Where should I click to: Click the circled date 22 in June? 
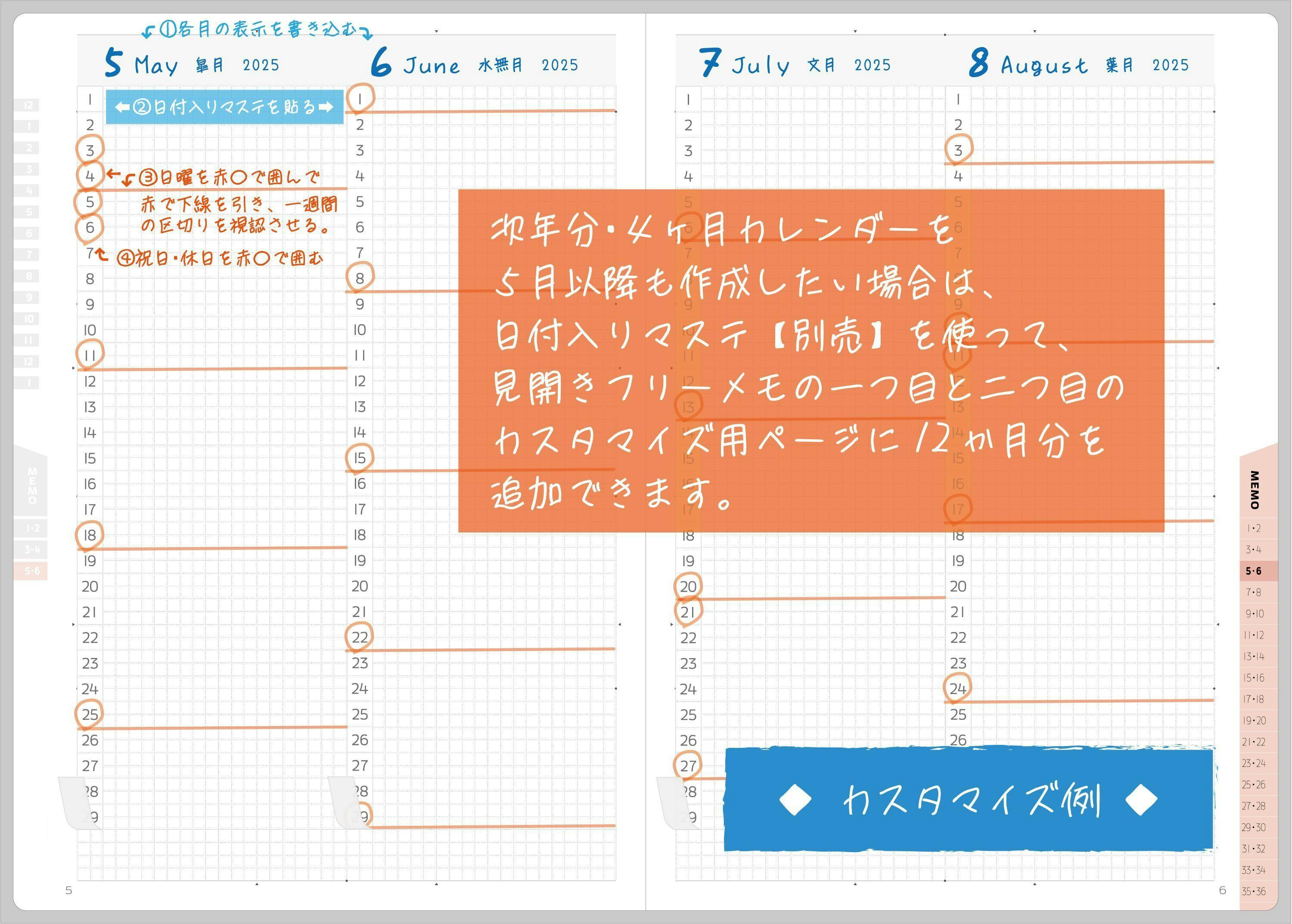pos(360,637)
